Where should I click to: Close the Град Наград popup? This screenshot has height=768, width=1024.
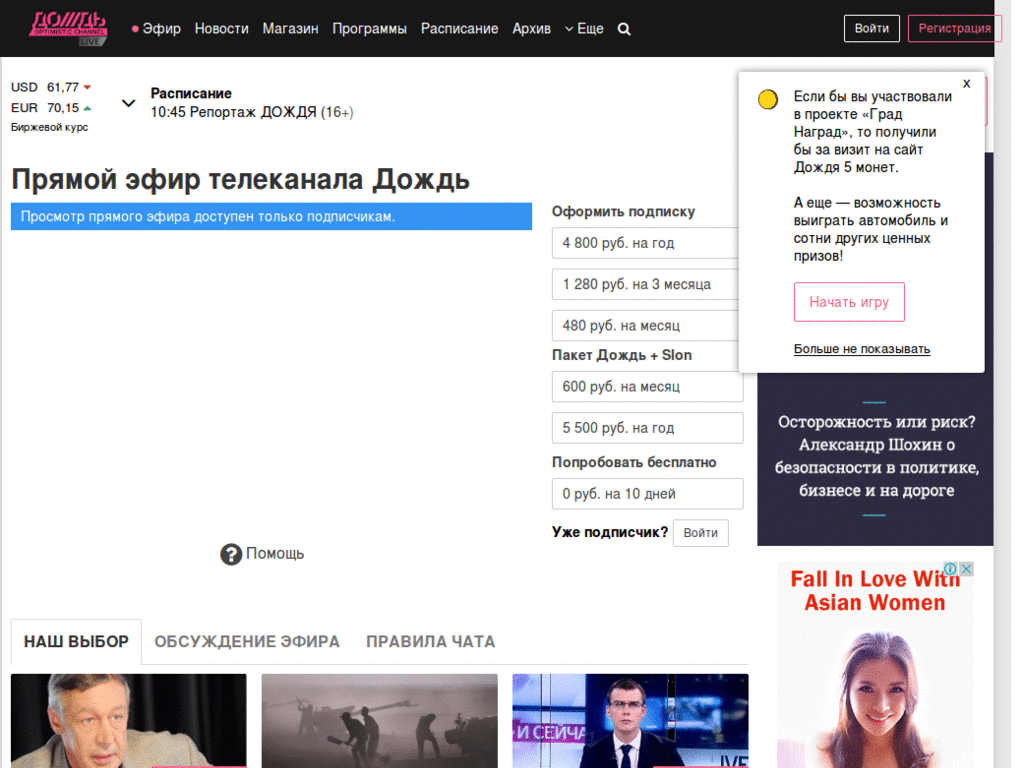coord(967,84)
